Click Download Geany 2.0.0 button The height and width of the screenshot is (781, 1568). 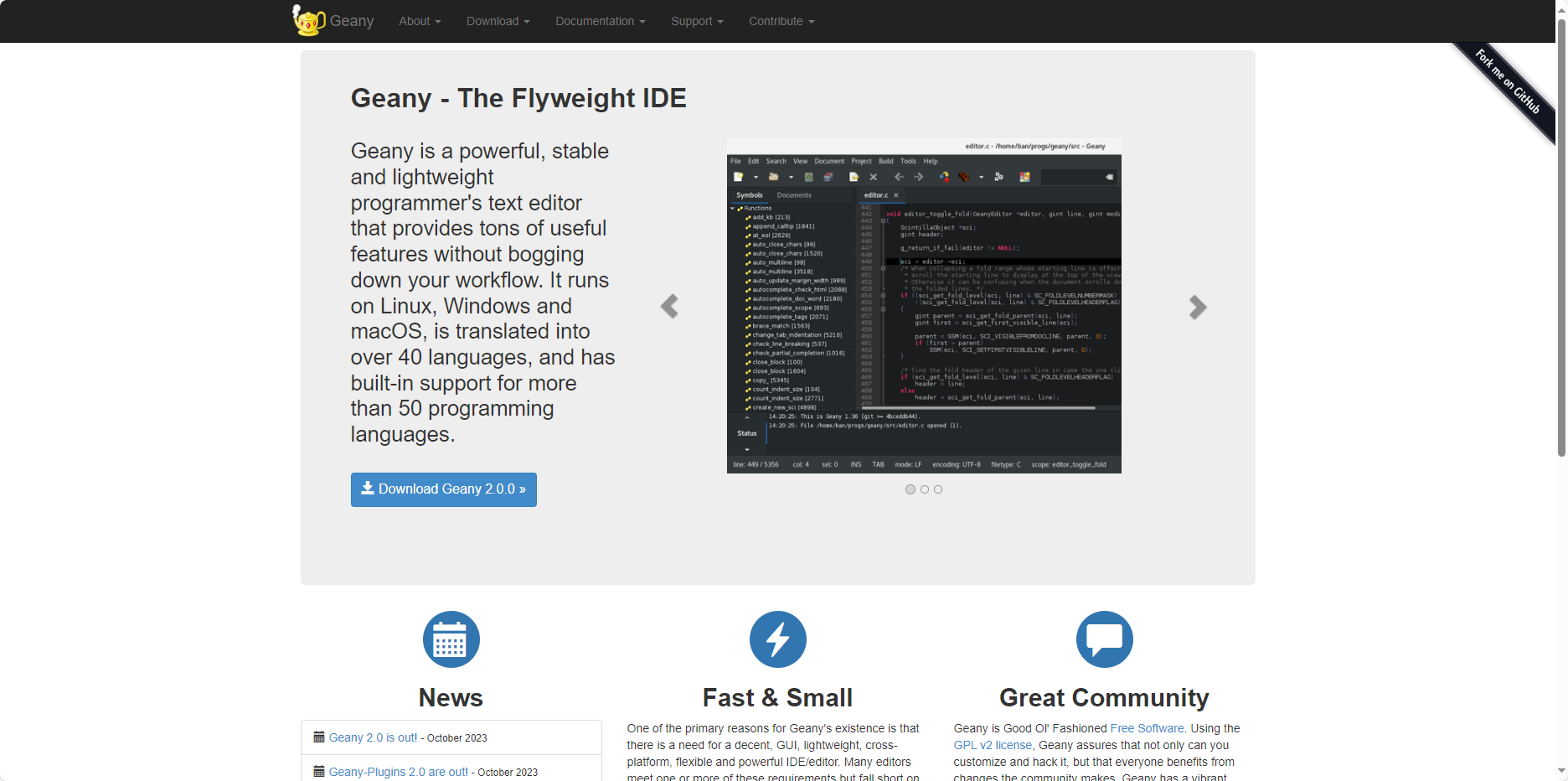tap(444, 489)
